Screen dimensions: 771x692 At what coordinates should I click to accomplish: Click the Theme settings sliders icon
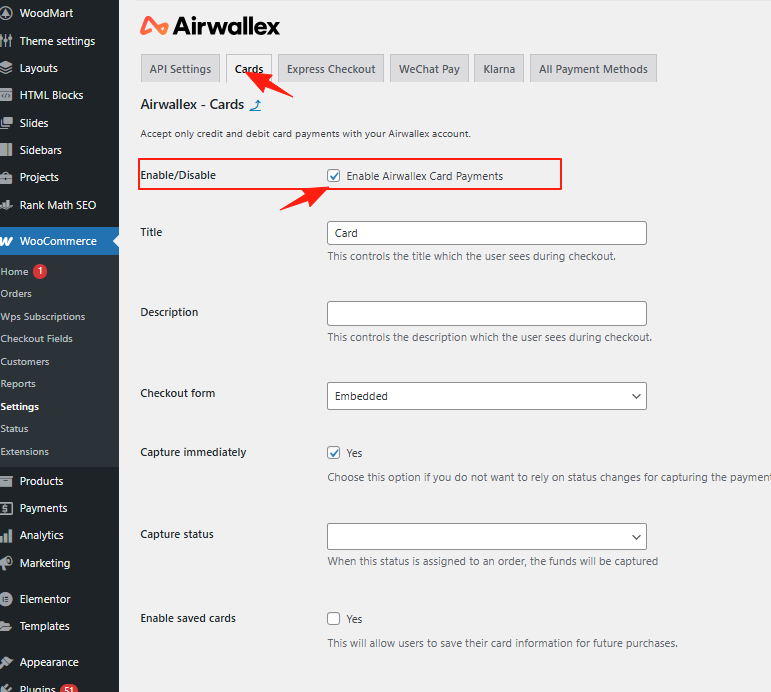coord(5,41)
